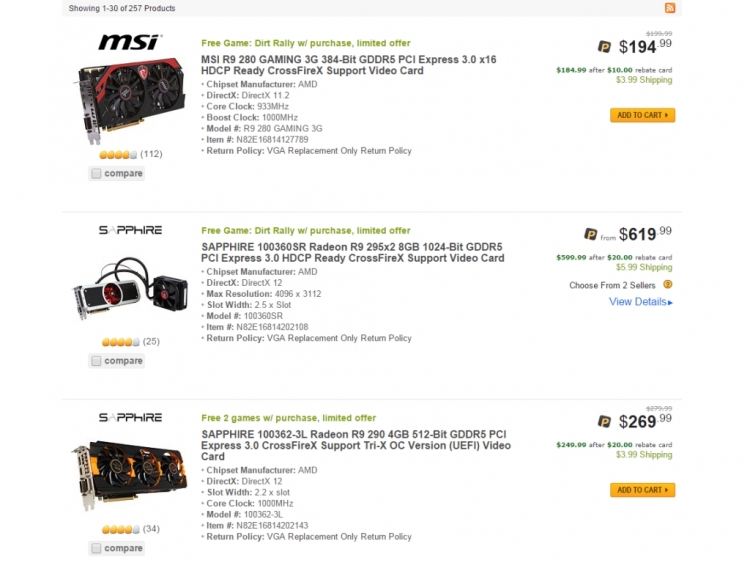Click the liquid-cooled R9 295x2 product image
The image size is (750, 563).
click(130, 287)
